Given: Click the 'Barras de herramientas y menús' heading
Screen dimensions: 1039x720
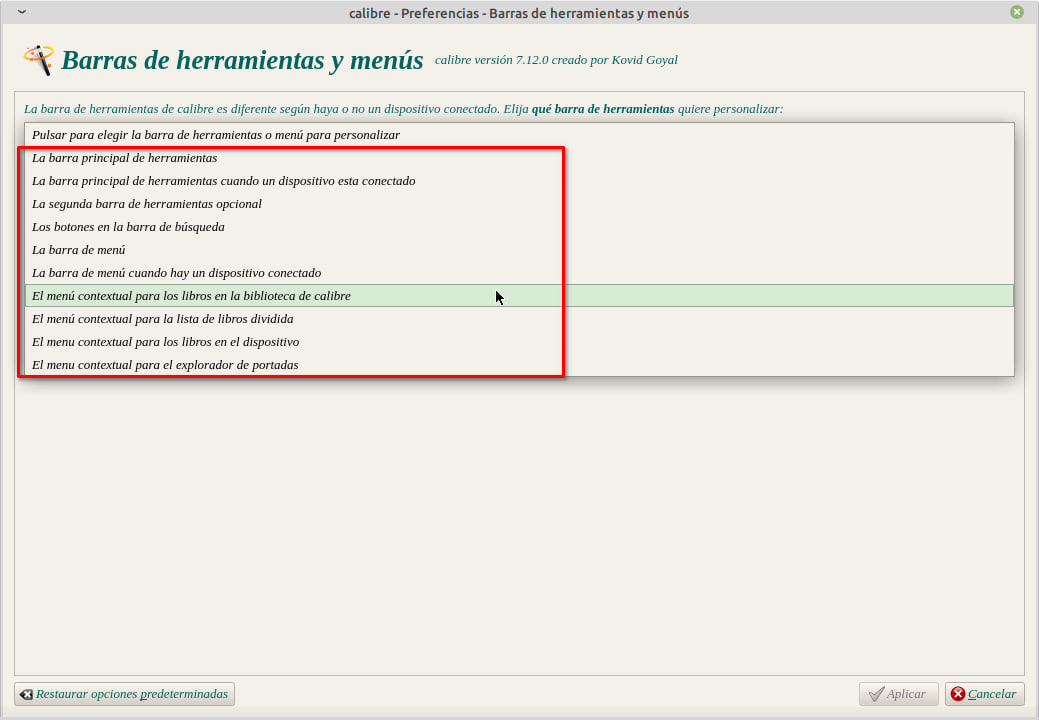Looking at the screenshot, I should click(x=243, y=60).
